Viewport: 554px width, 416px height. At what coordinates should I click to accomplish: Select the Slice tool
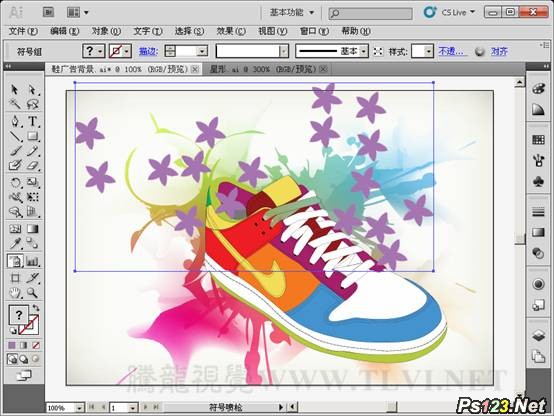32,278
